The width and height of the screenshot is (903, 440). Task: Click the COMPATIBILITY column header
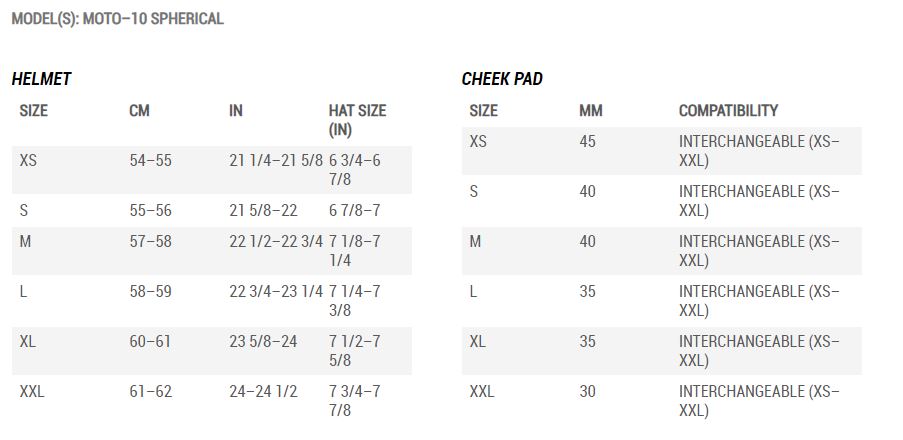tap(729, 111)
